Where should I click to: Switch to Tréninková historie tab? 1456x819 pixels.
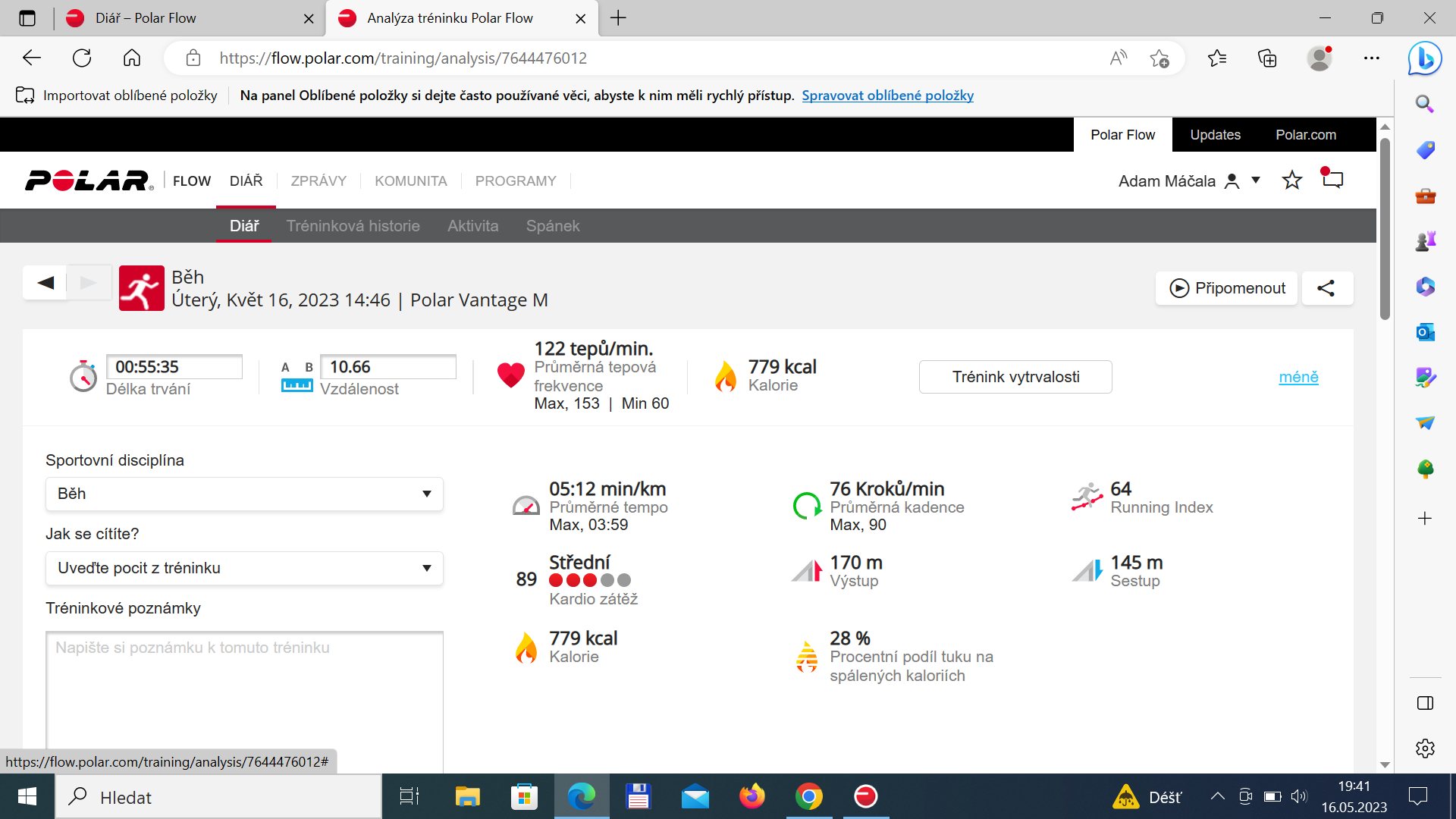(353, 226)
